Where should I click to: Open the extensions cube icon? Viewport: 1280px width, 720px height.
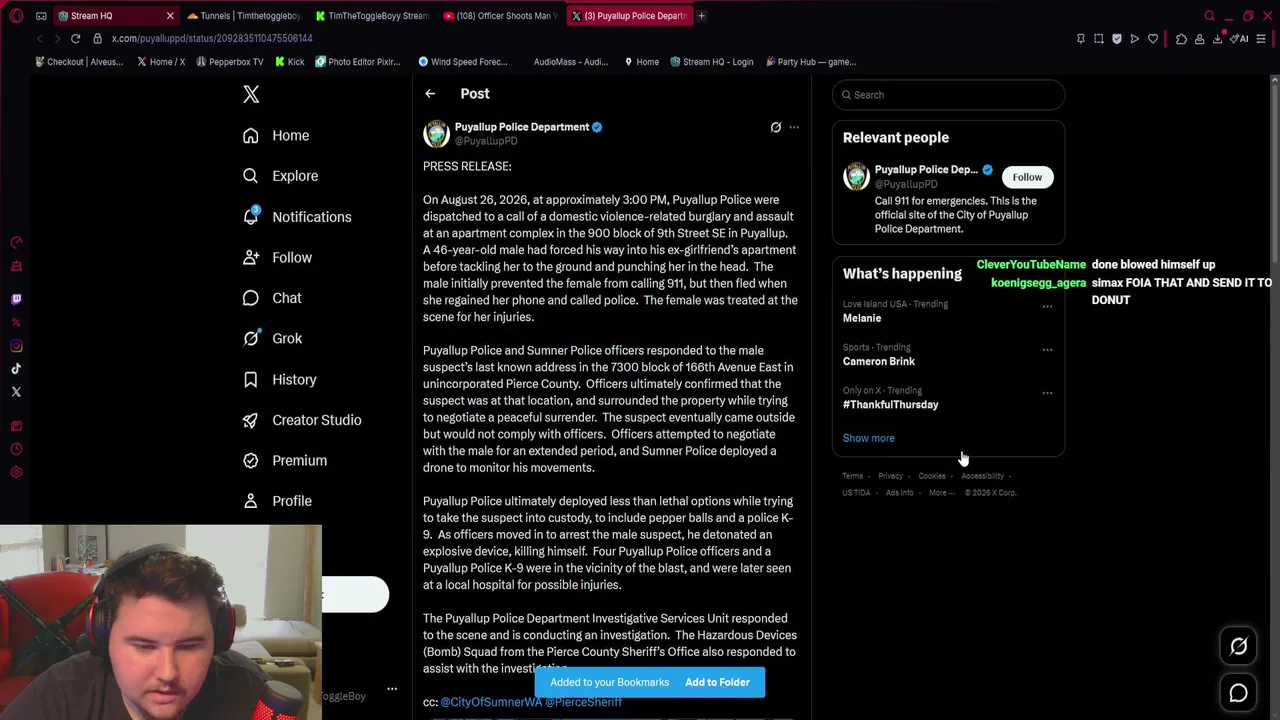[1181, 39]
